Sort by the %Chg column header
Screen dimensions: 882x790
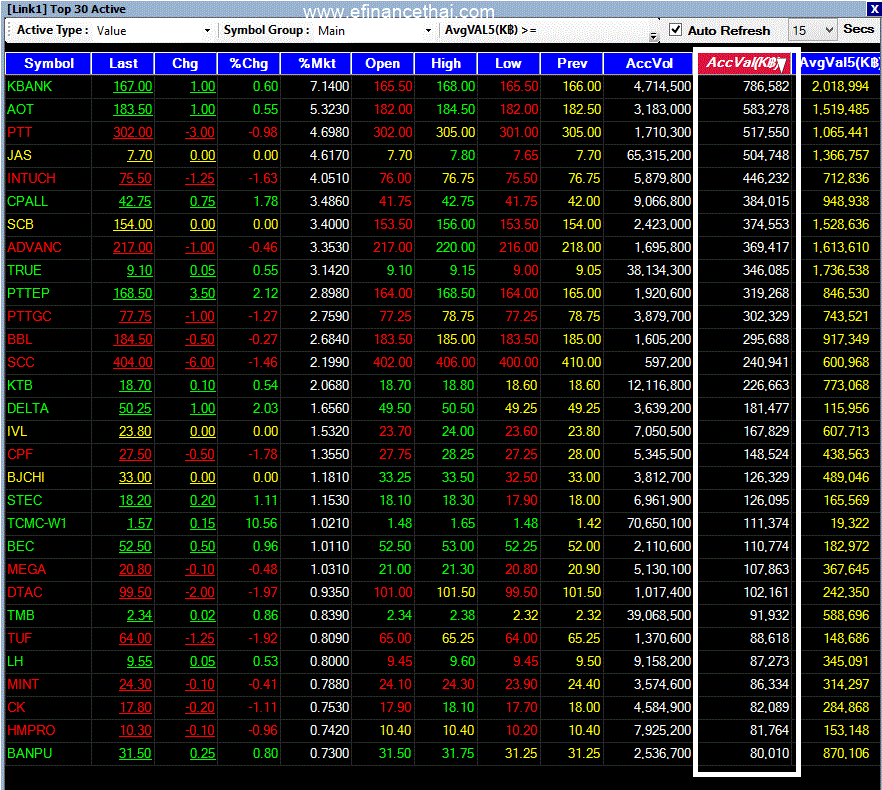click(x=249, y=64)
